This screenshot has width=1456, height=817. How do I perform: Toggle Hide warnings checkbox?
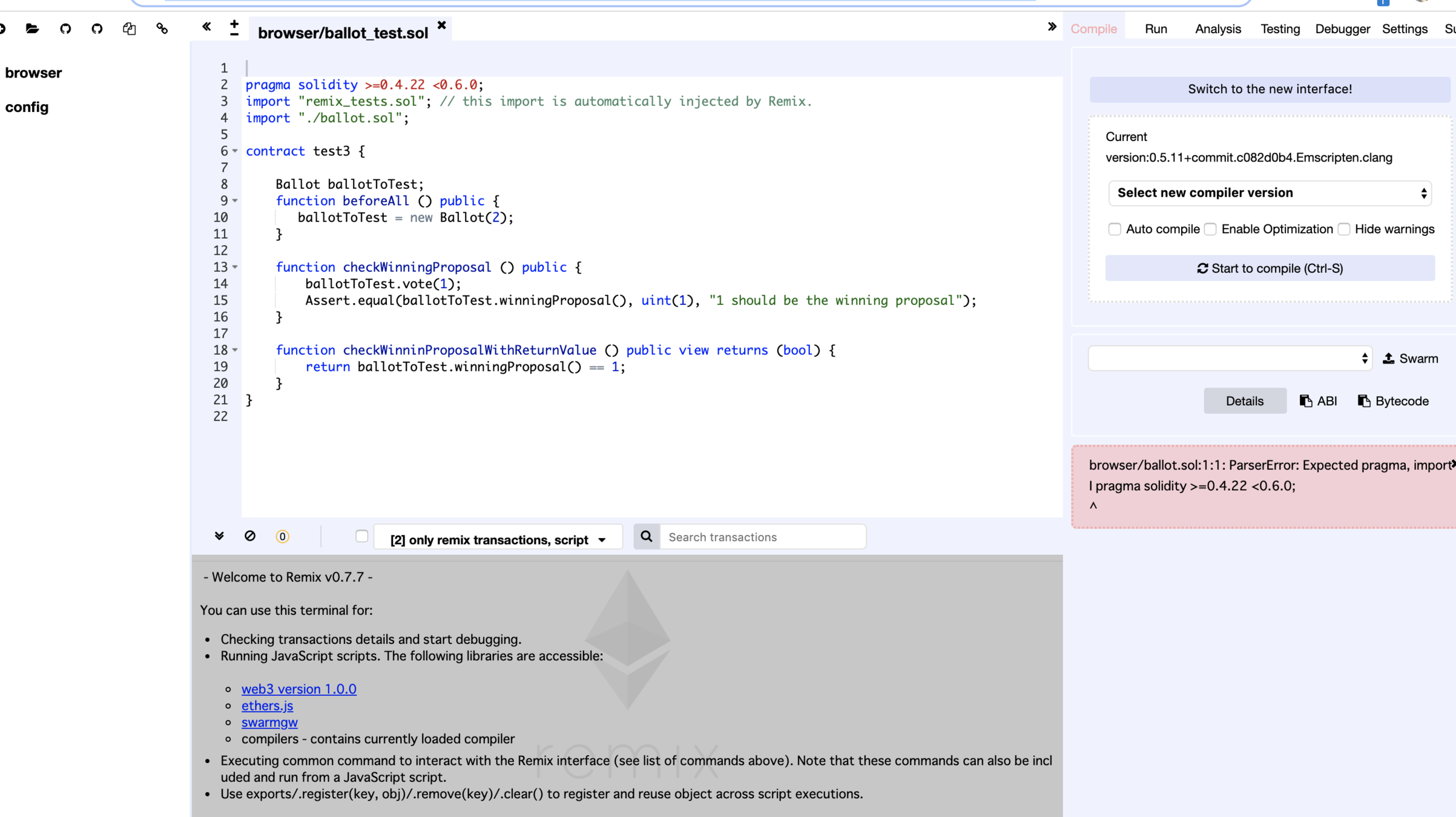[1344, 229]
